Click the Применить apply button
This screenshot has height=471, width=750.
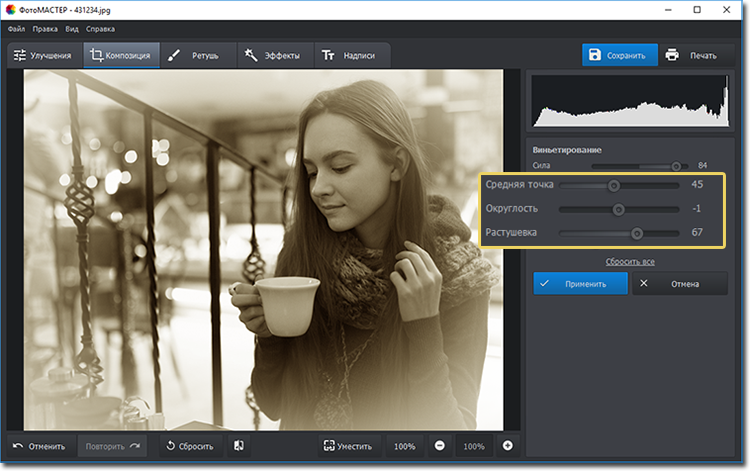click(580, 284)
